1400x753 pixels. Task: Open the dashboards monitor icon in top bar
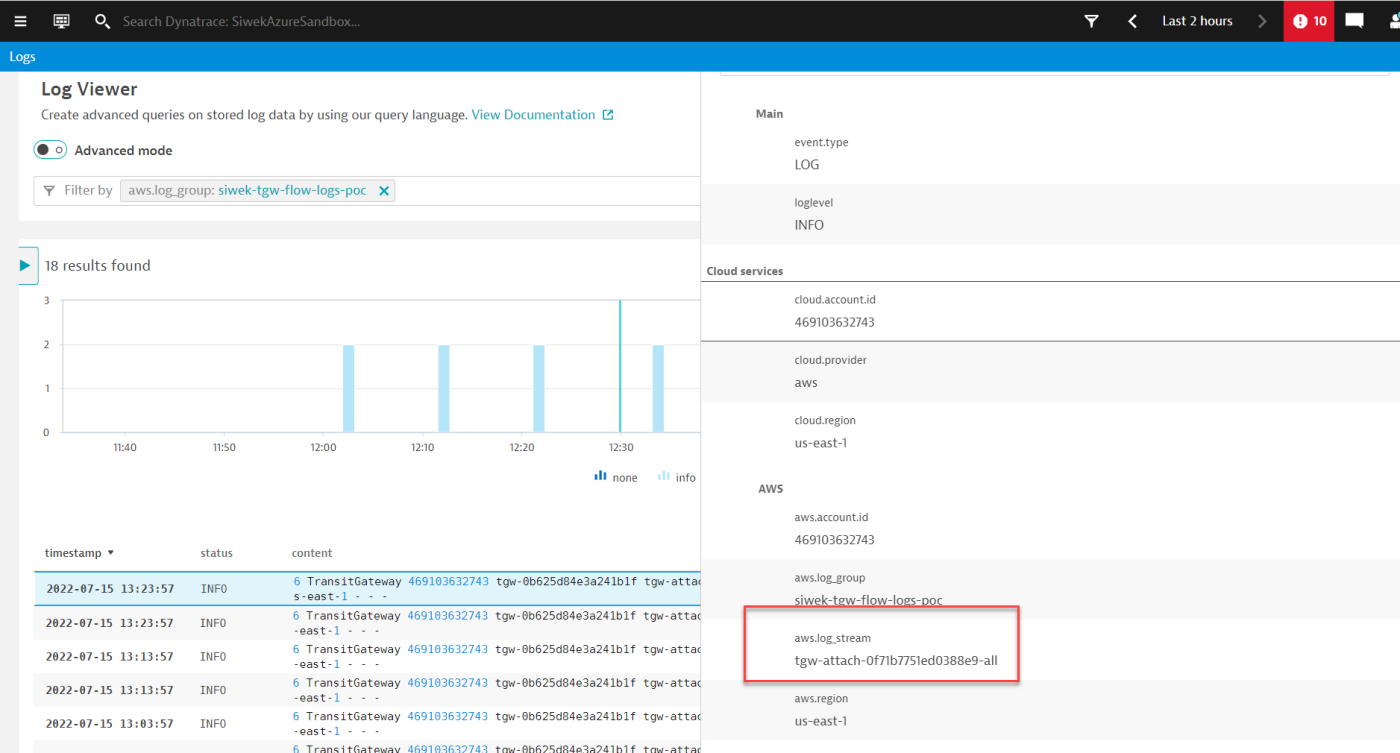tap(61, 20)
